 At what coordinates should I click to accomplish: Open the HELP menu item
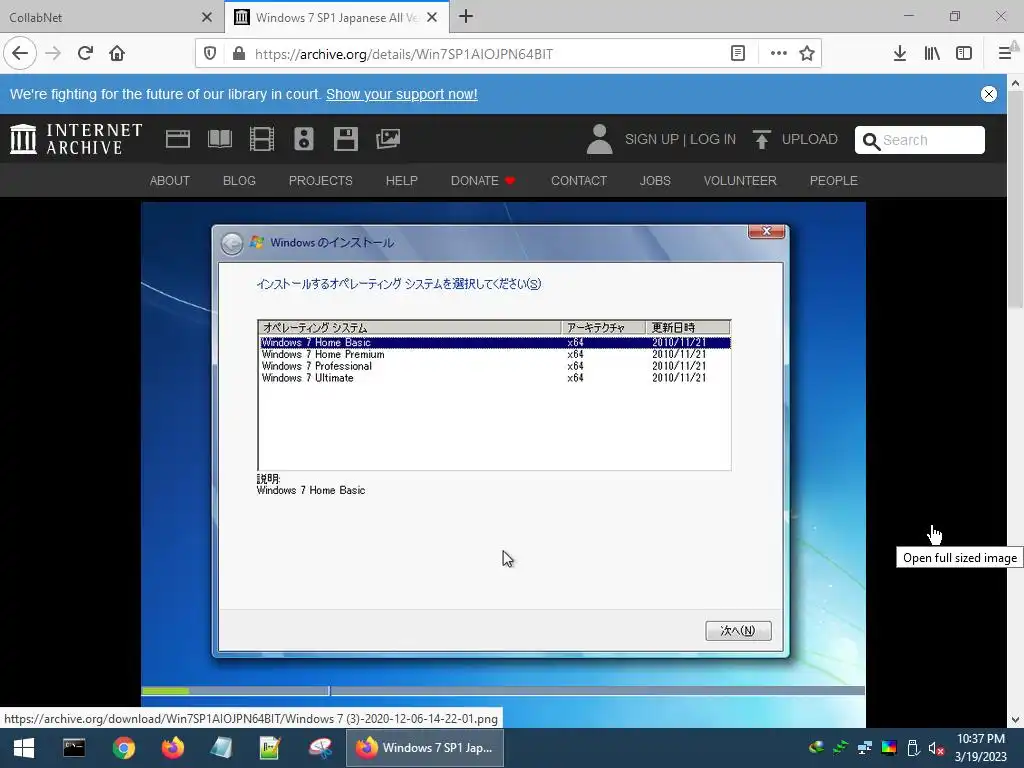pyautogui.click(x=402, y=180)
